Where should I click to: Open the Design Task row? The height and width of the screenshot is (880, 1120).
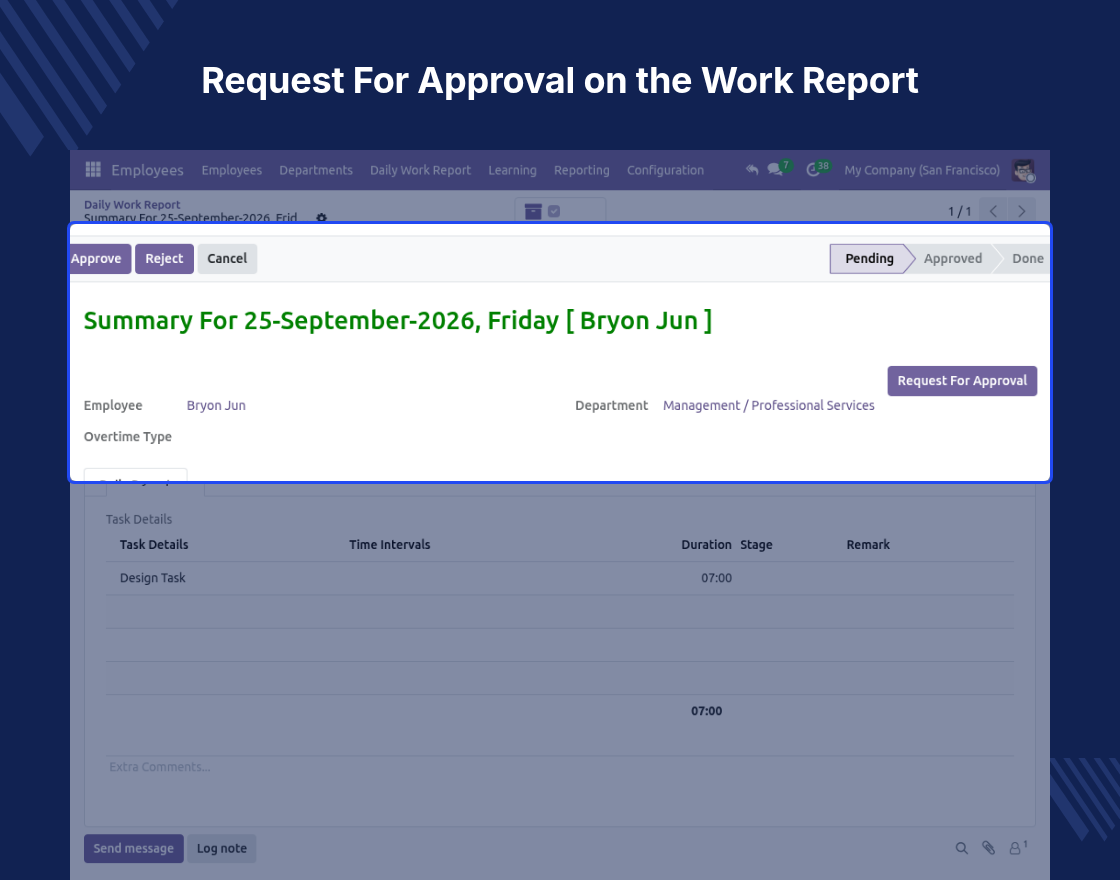pyautogui.click(x=560, y=578)
